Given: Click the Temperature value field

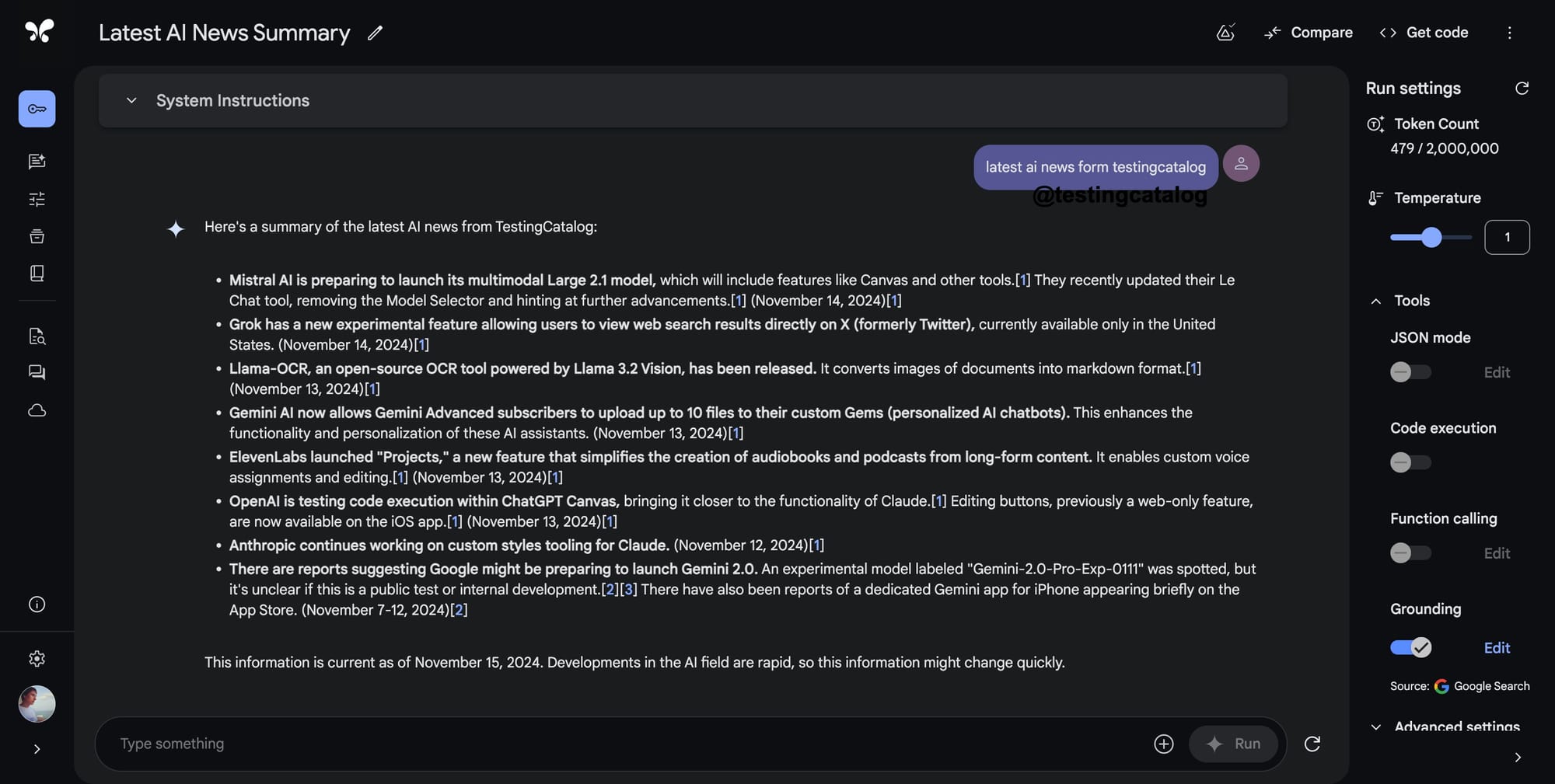Looking at the screenshot, I should coord(1507,237).
